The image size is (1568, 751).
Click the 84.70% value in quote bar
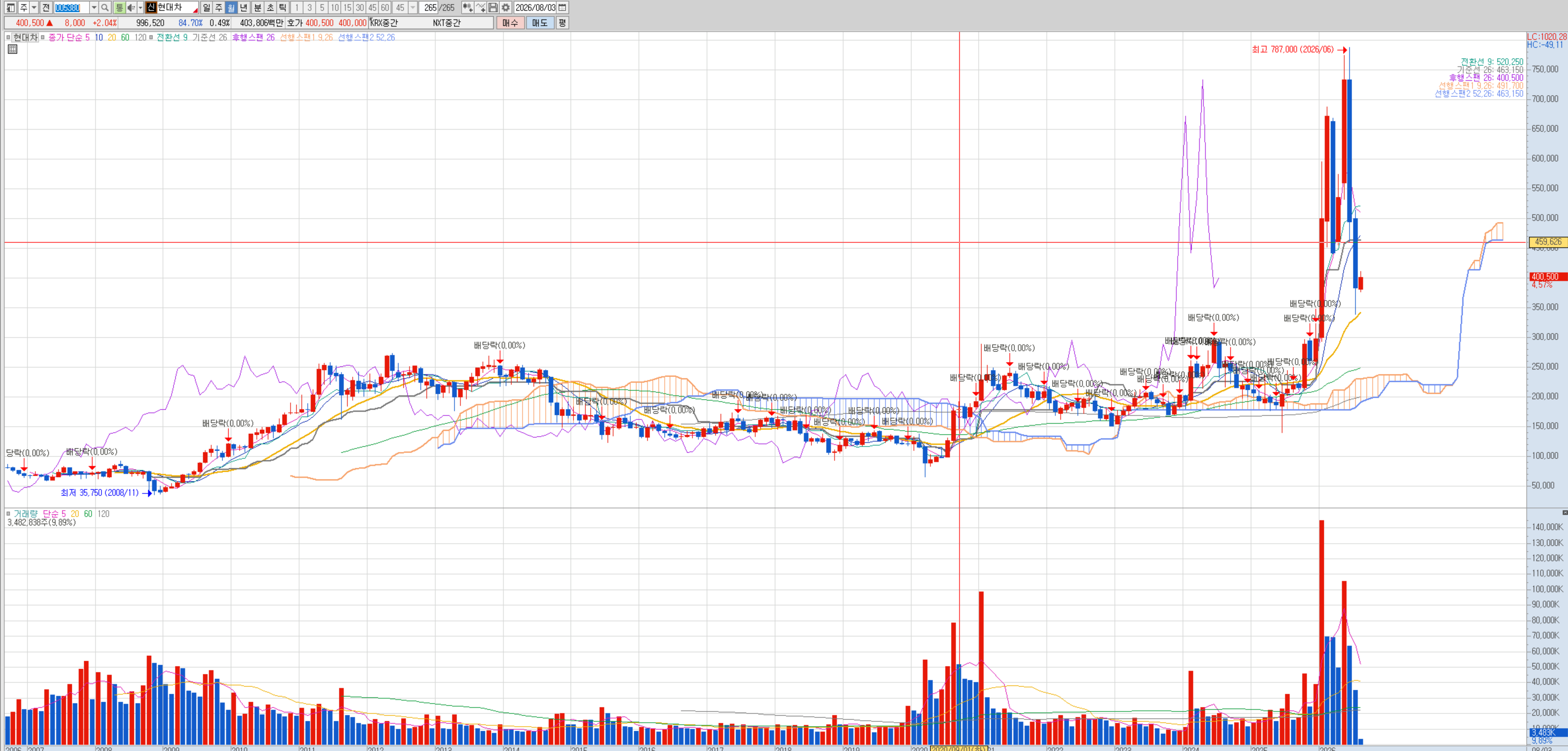(190, 23)
